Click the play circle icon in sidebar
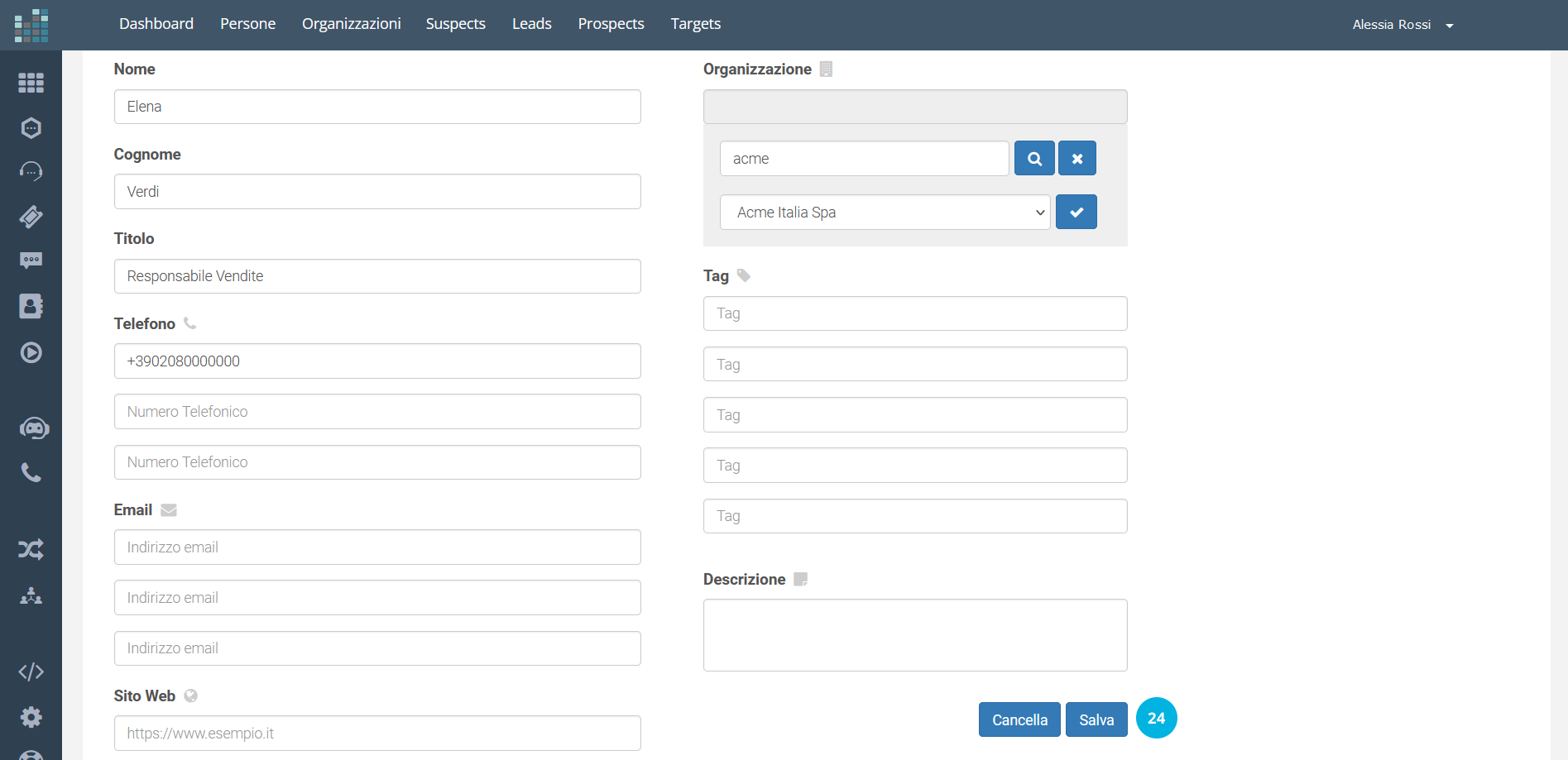Image resolution: width=1568 pixels, height=760 pixels. (x=31, y=352)
